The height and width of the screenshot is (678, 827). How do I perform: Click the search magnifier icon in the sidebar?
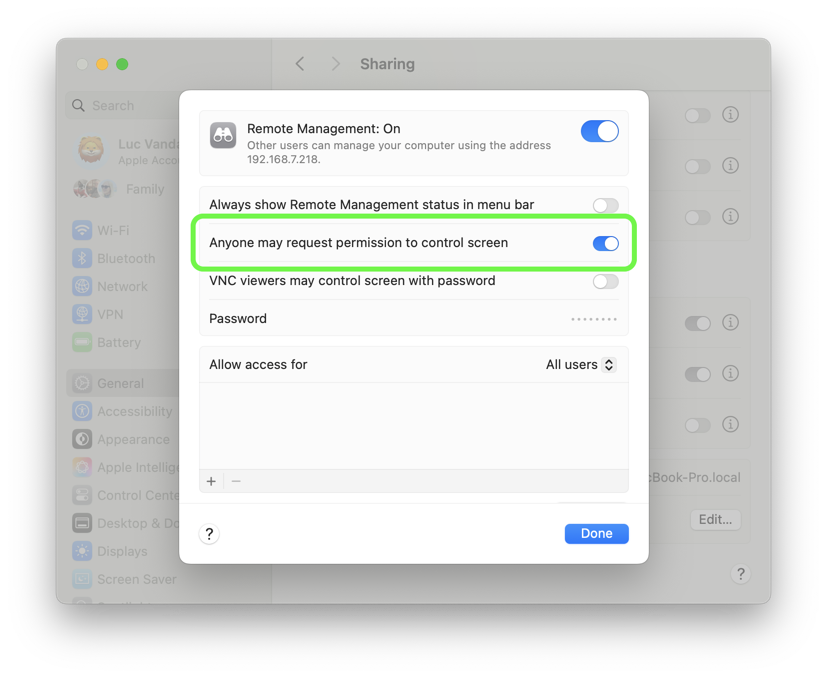pos(78,106)
